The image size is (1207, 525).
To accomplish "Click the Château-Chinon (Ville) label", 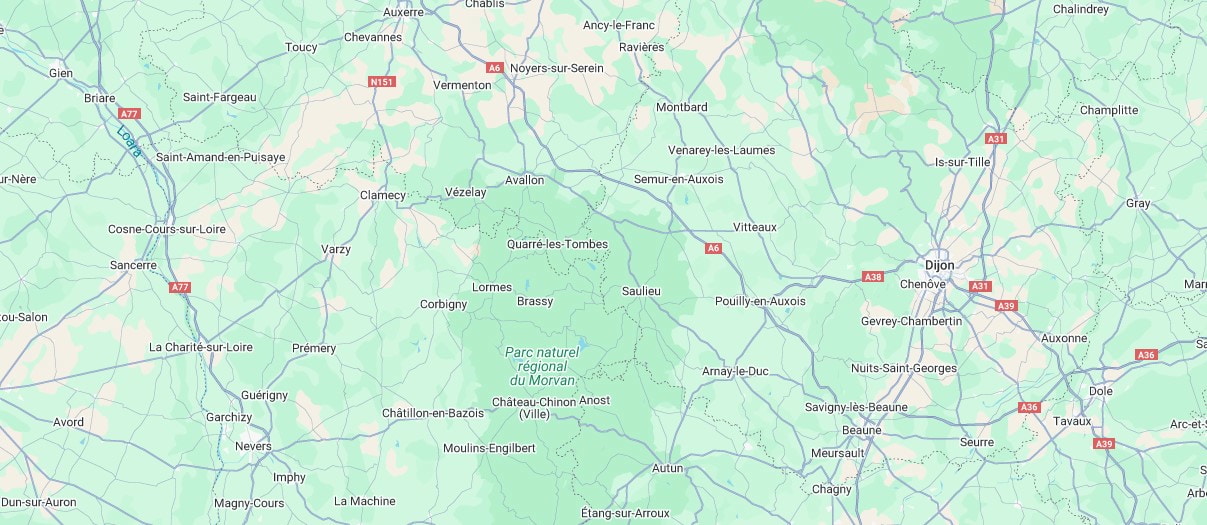I will pyautogui.click(x=535, y=408).
